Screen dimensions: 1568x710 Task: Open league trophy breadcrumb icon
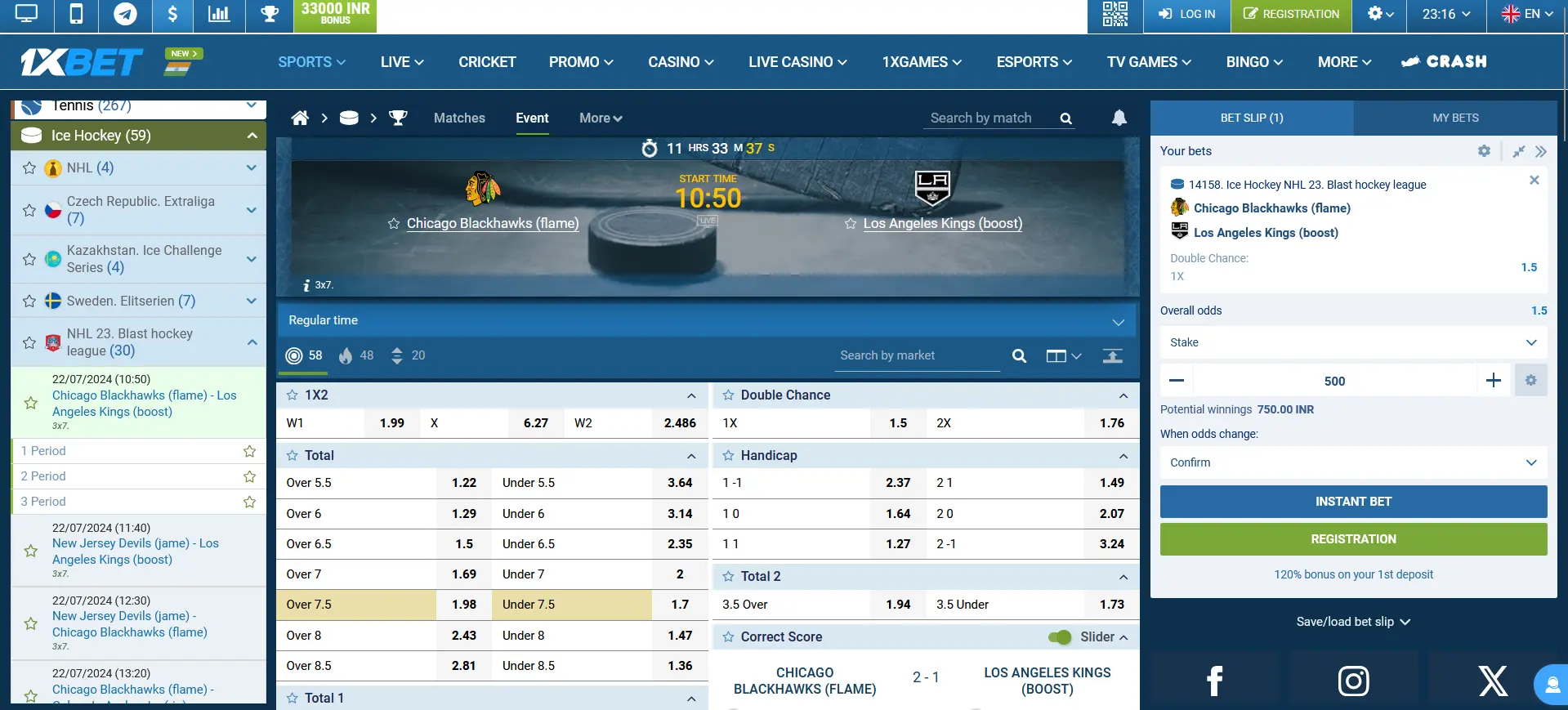tap(398, 118)
